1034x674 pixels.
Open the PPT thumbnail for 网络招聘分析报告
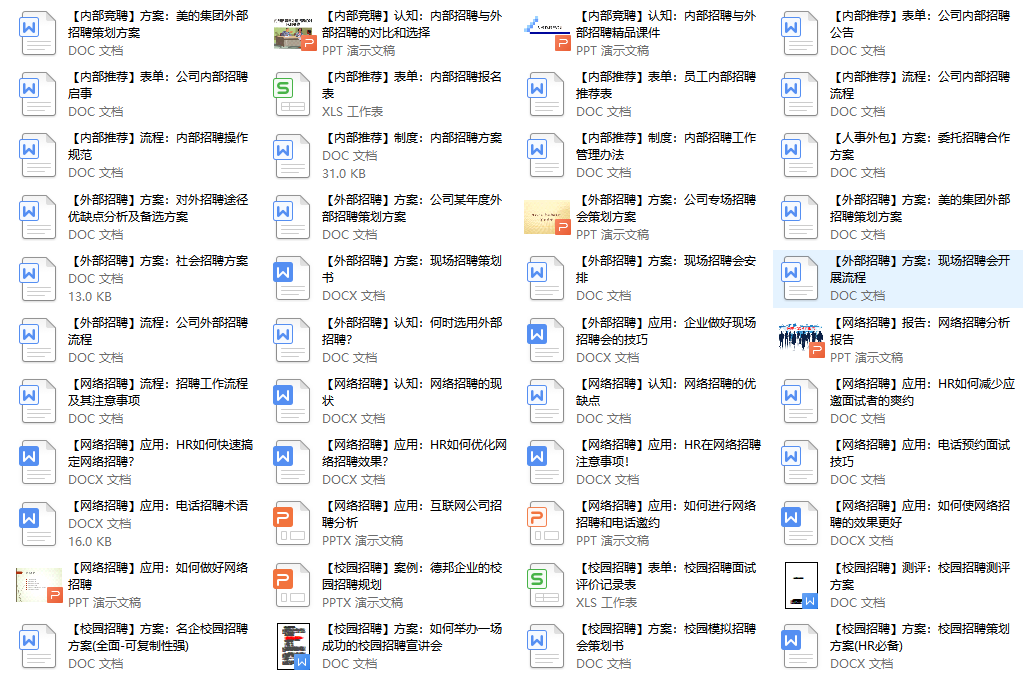[801, 340]
